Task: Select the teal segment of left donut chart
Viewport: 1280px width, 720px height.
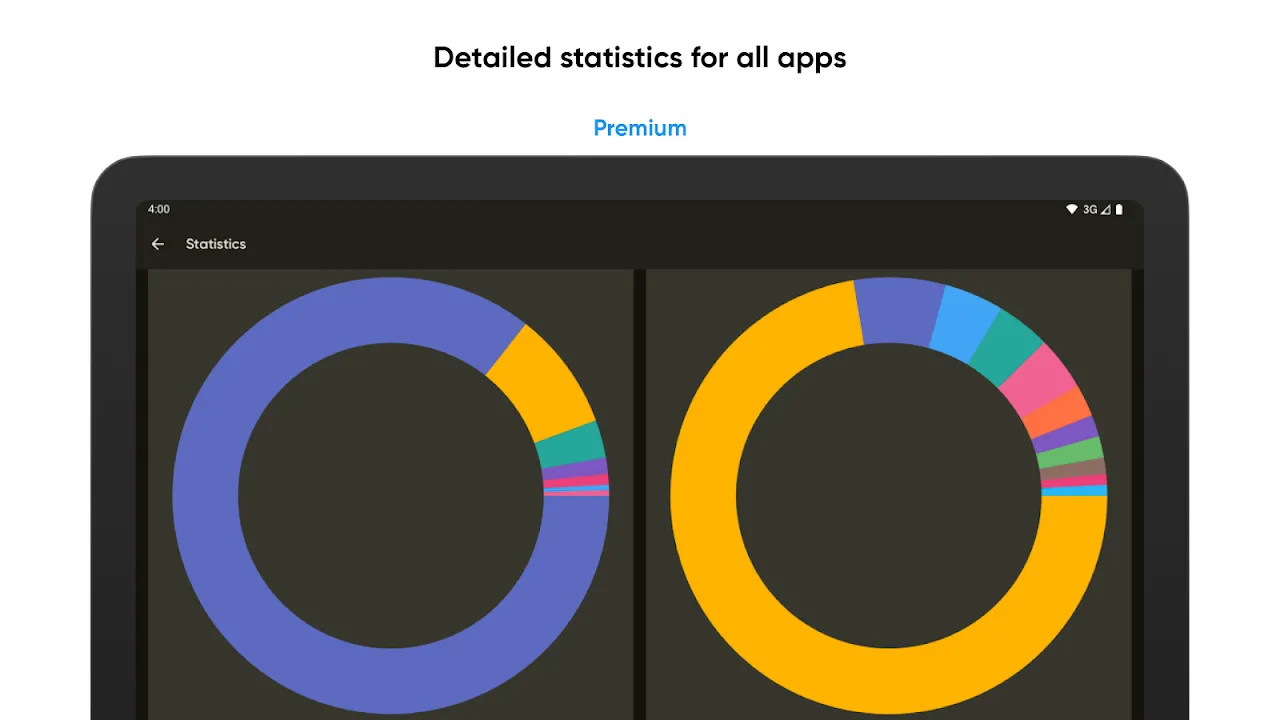Action: (x=571, y=445)
